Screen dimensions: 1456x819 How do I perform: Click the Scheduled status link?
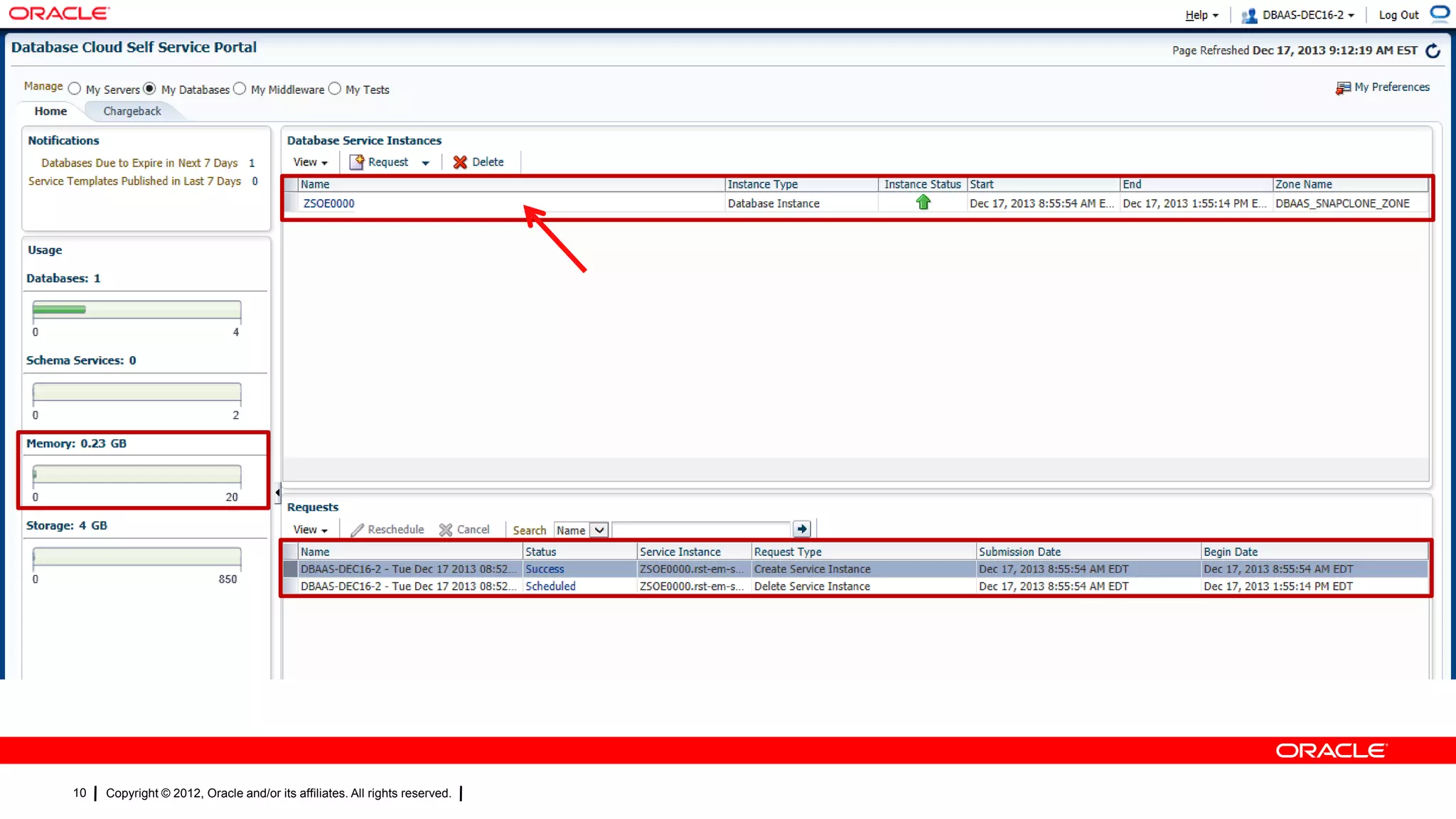coord(550,586)
